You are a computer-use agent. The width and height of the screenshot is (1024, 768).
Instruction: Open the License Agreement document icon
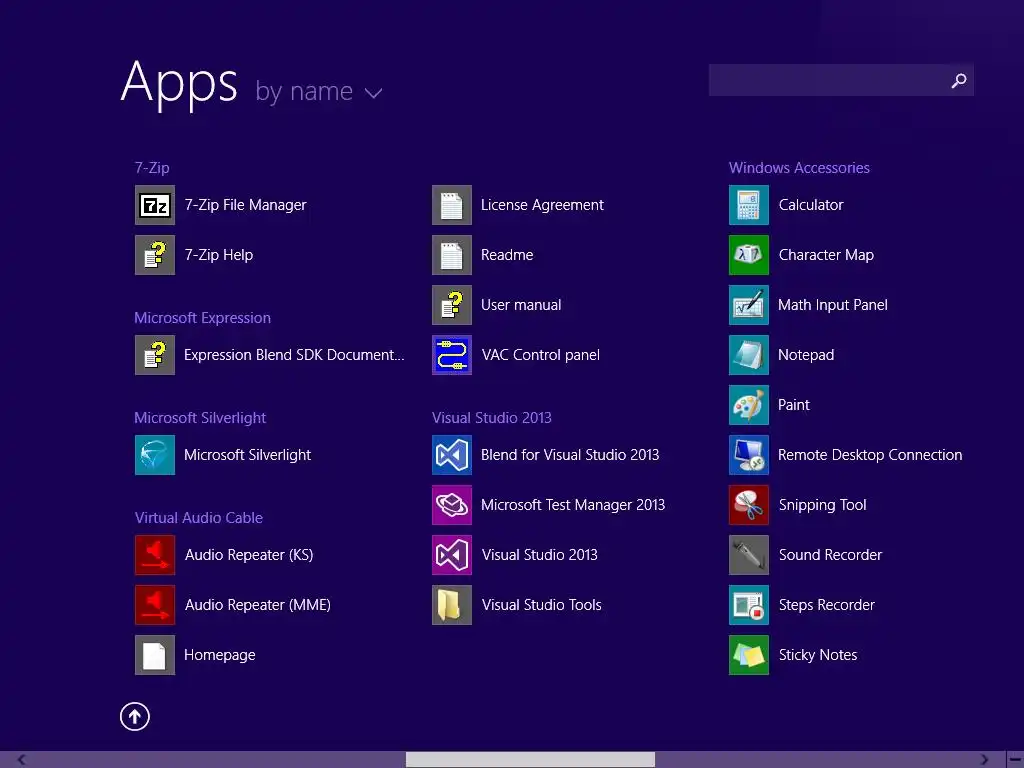click(x=452, y=205)
